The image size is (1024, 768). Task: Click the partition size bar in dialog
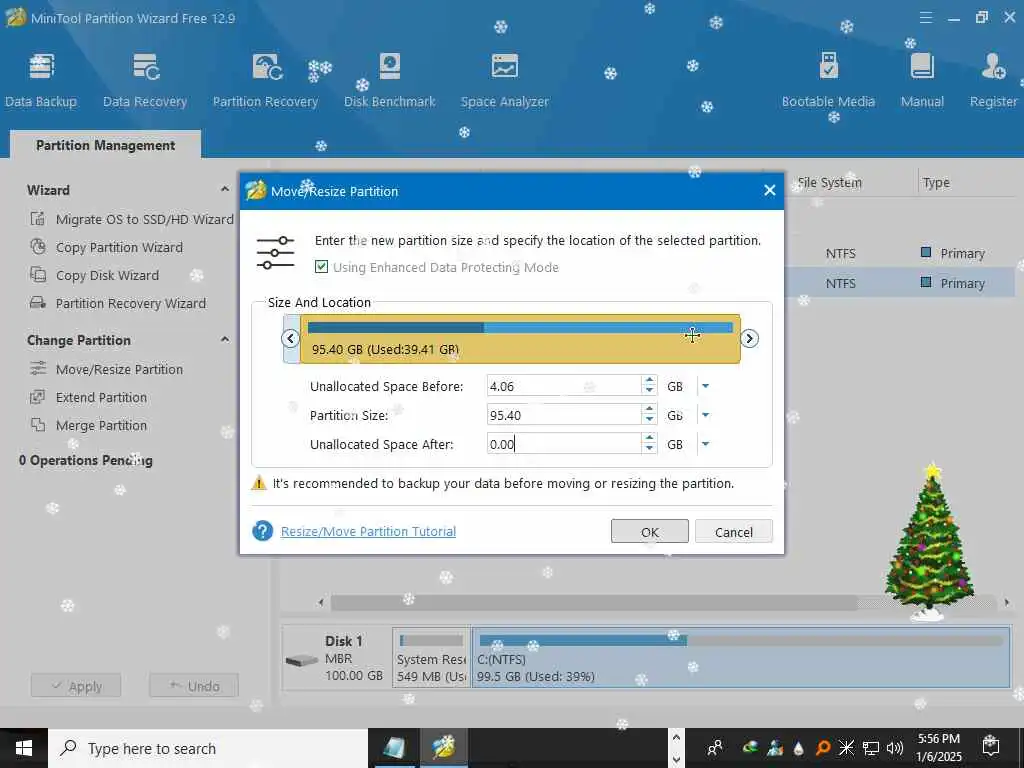tap(520, 338)
